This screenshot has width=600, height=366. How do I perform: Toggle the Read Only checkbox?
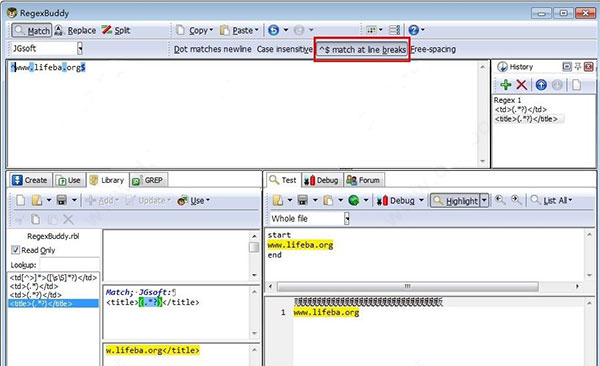[x=15, y=250]
